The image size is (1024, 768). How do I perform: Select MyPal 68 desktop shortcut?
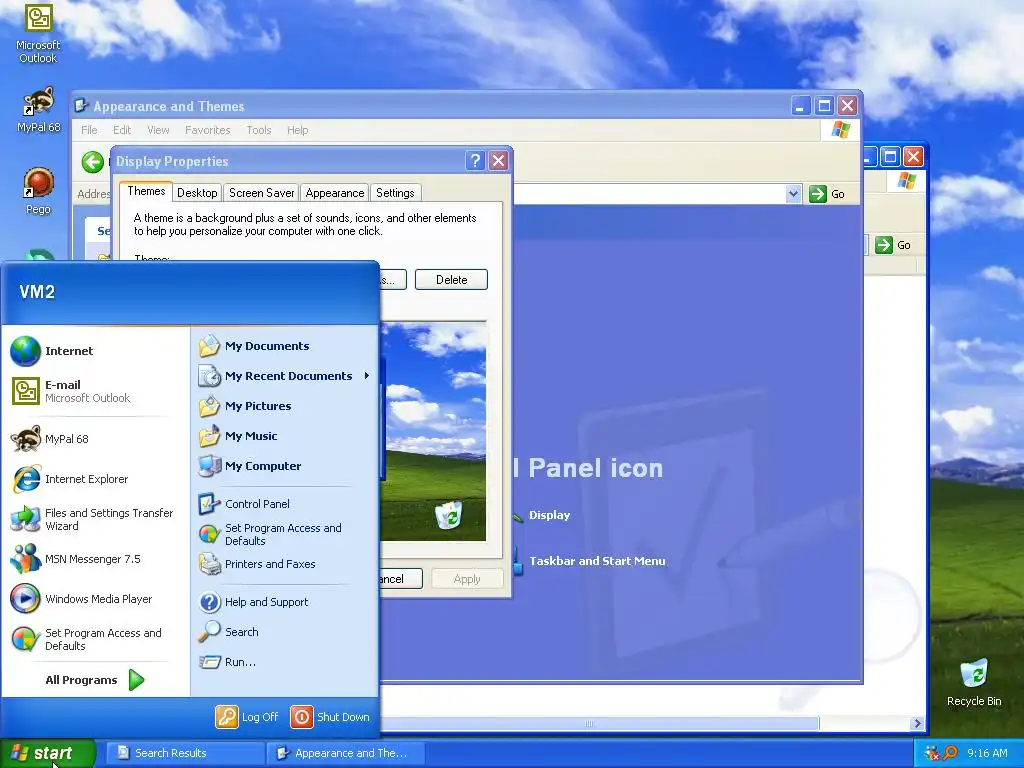pyautogui.click(x=38, y=110)
